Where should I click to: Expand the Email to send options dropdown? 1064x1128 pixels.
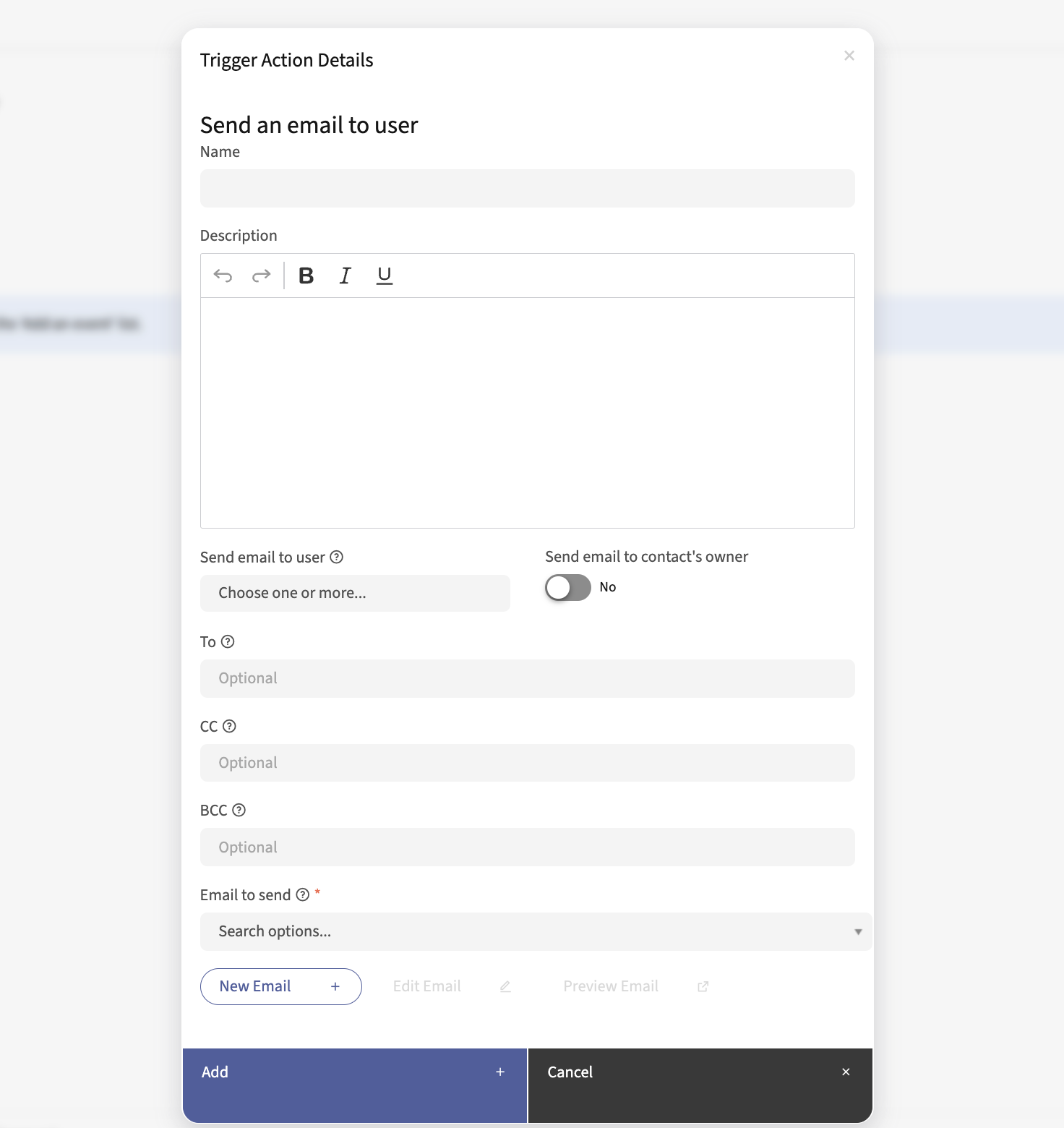click(536, 931)
